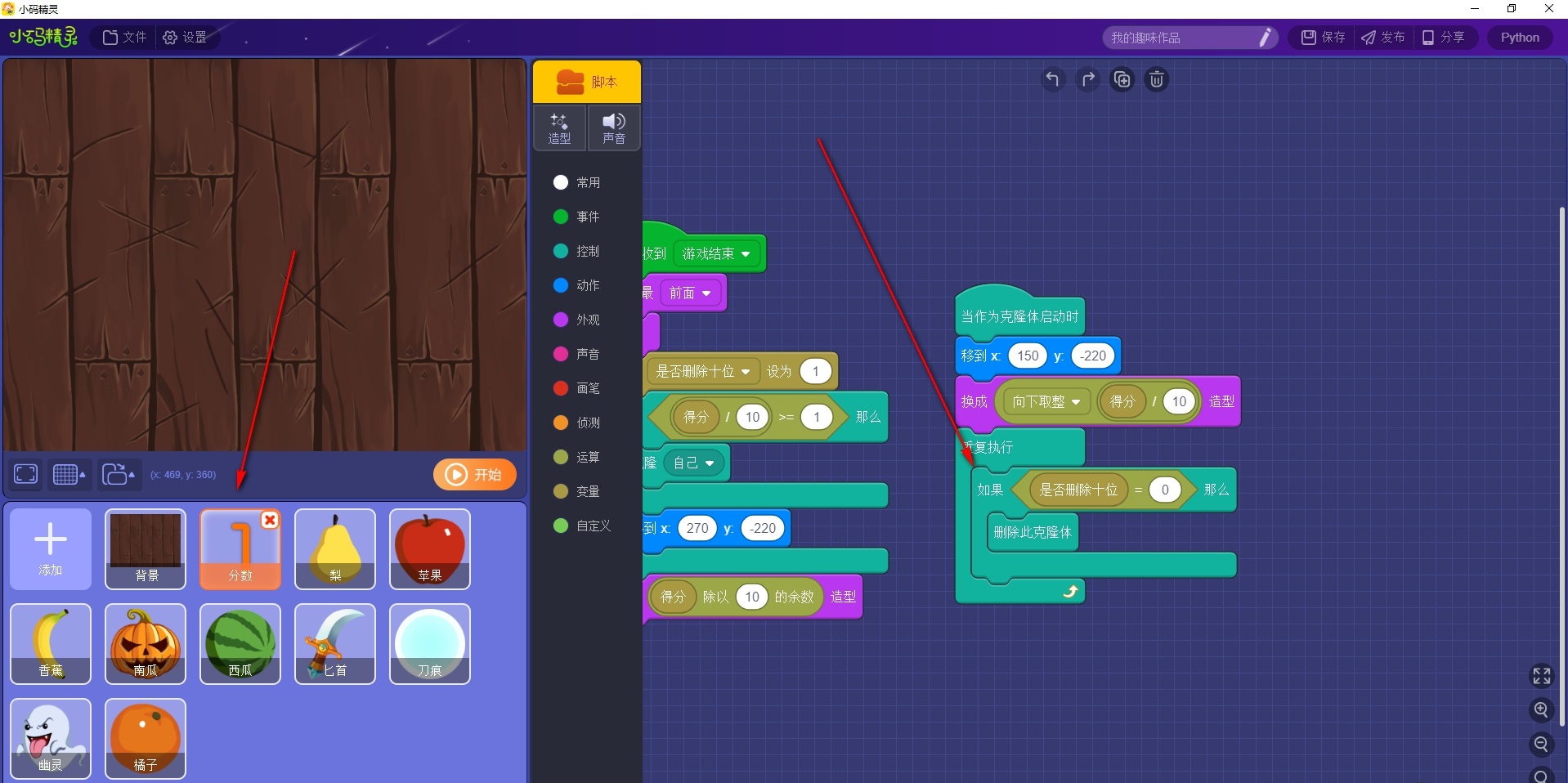This screenshot has height=783, width=1568.
Task: Open the 事件 block category
Action: [x=577, y=217]
